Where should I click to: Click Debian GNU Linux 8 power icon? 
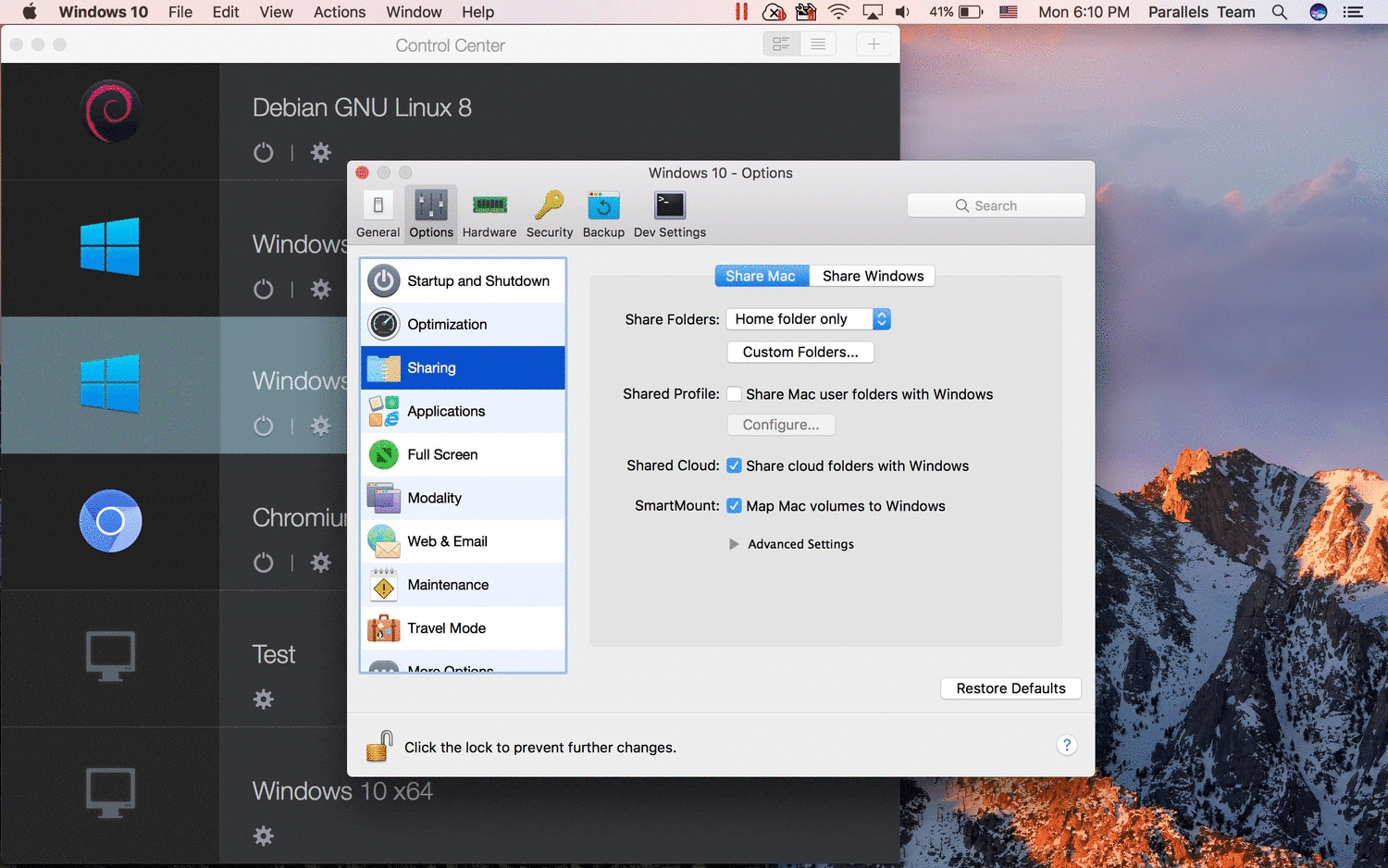[264, 153]
